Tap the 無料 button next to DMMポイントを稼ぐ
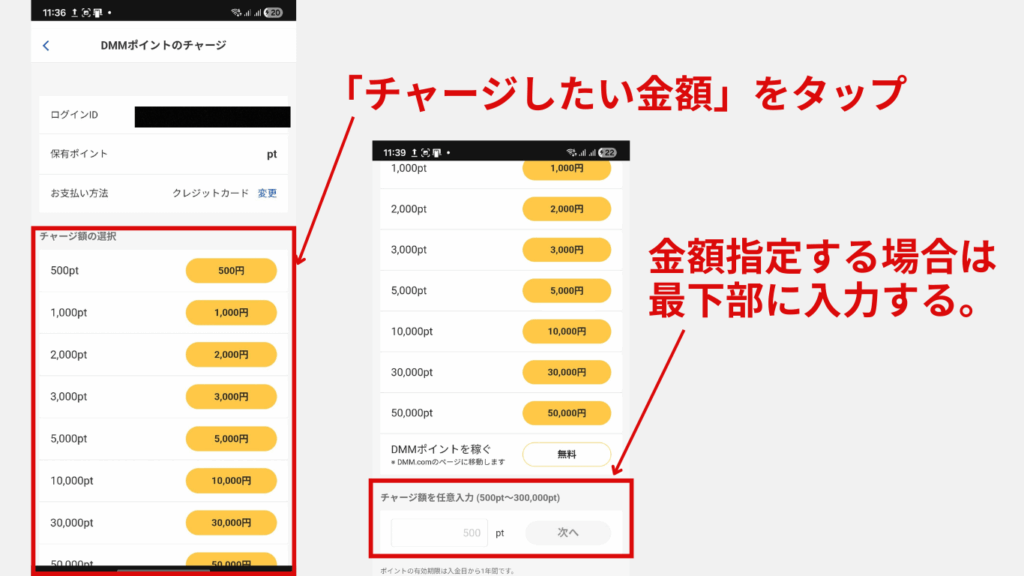The width and height of the screenshot is (1024, 576). (x=566, y=454)
